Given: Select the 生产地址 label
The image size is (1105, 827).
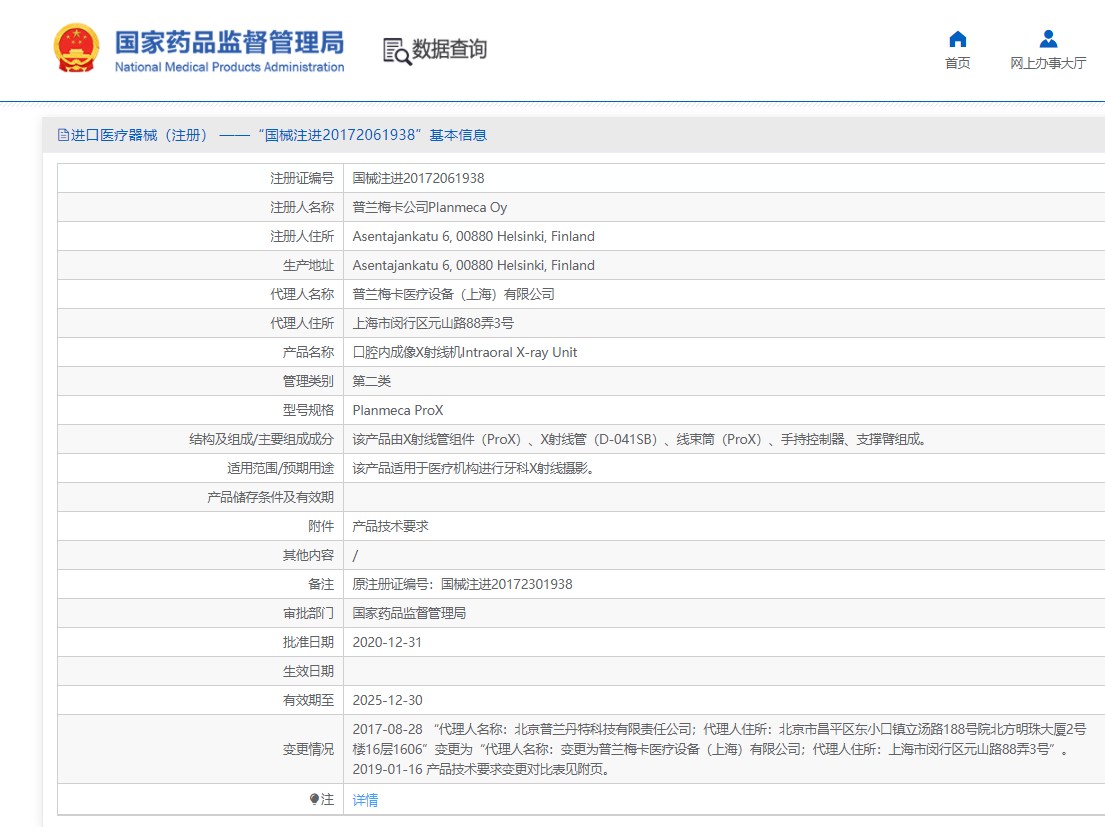Looking at the screenshot, I should 308,265.
